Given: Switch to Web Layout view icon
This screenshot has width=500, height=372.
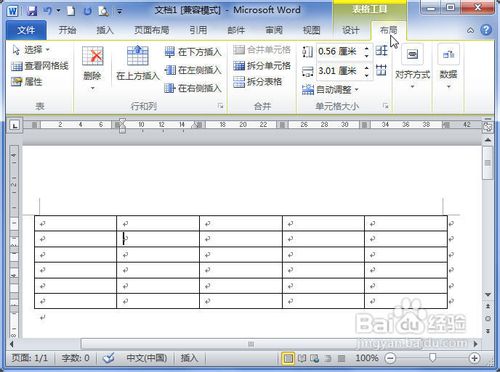Looking at the screenshot, I should [x=314, y=358].
